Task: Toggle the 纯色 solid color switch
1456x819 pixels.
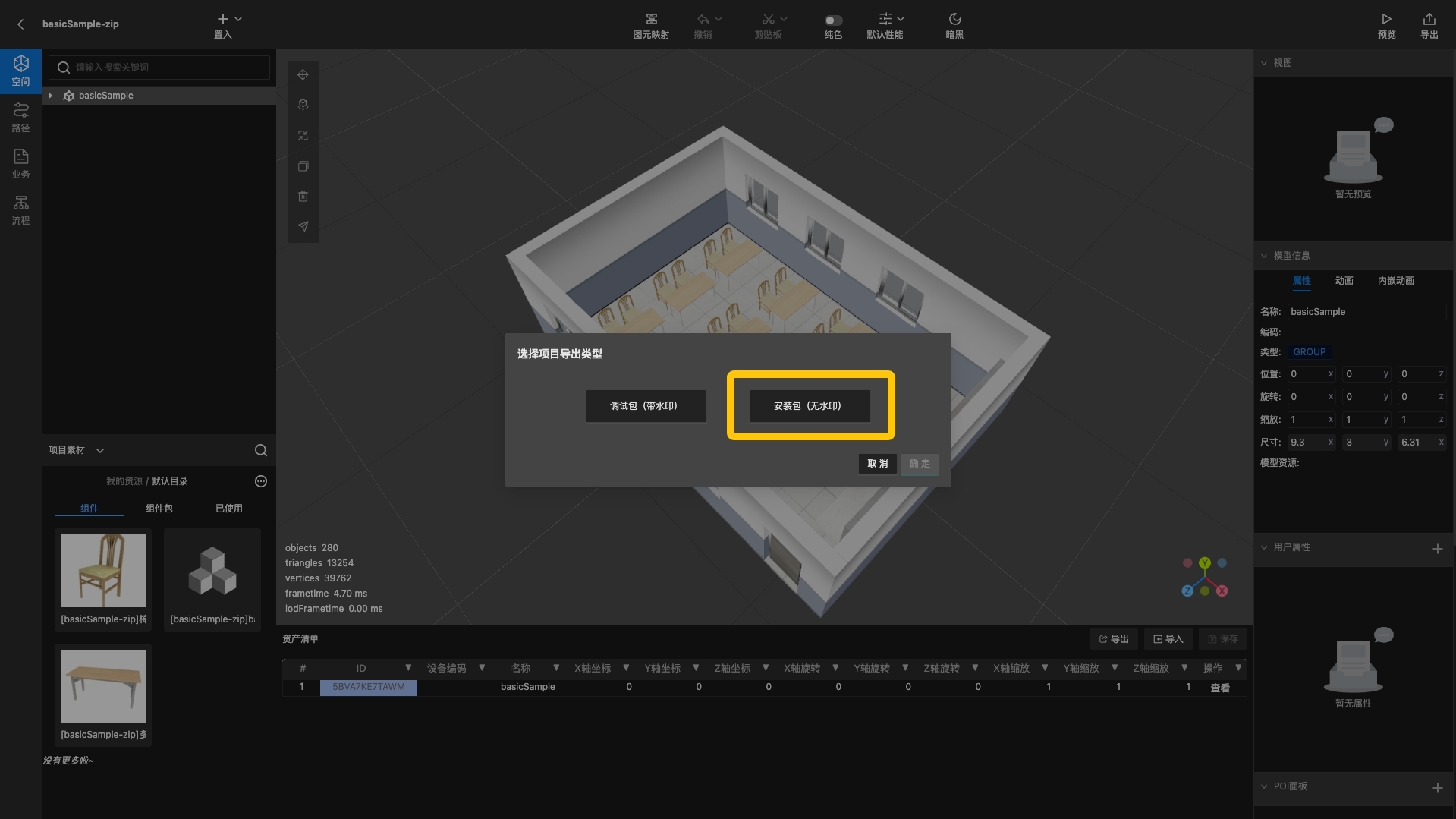Action: 833,20
